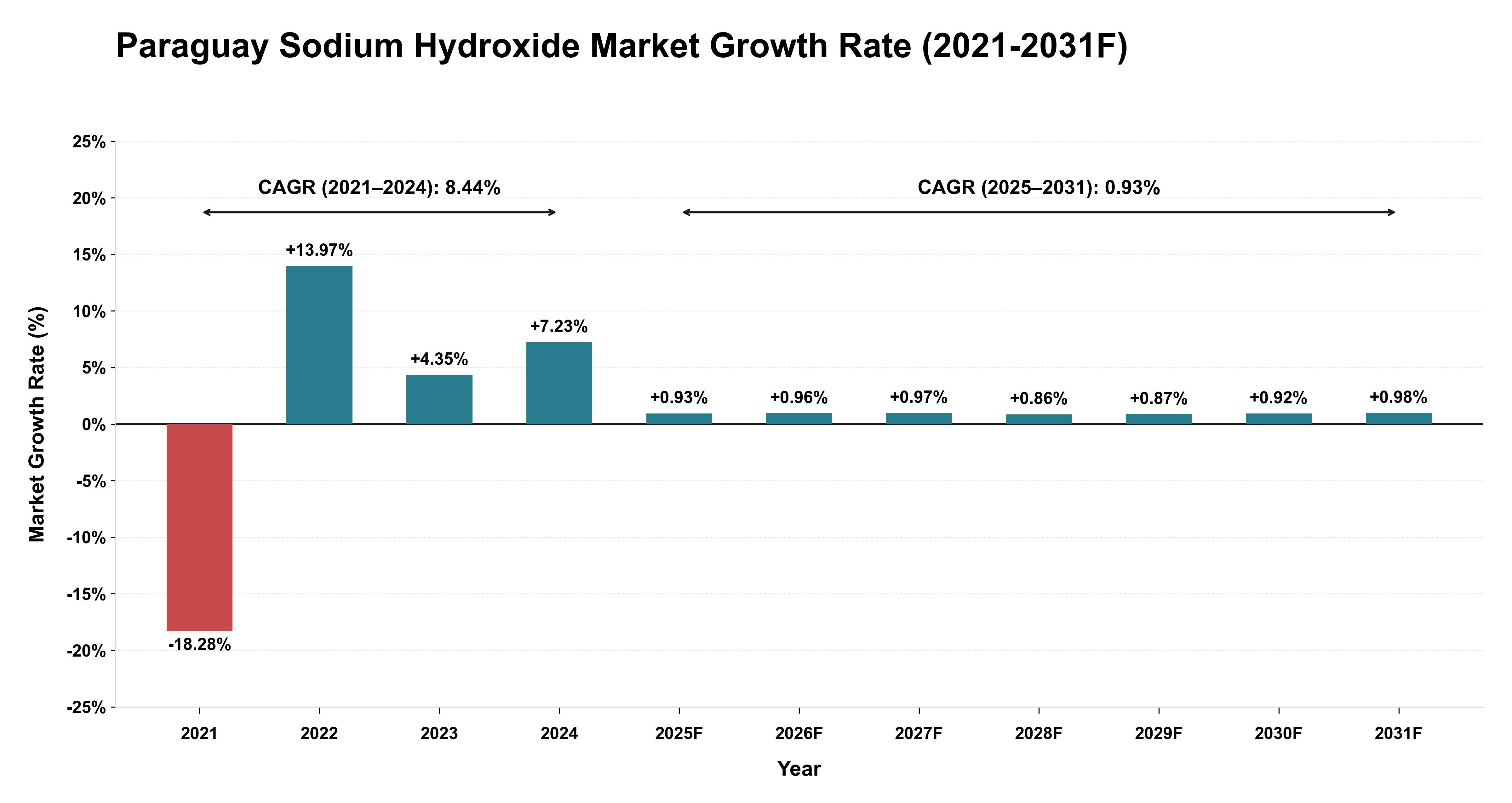Image resolution: width=1512 pixels, height=803 pixels.
Task: Click the '-15%' y-axis tick label
Action: 86,595
